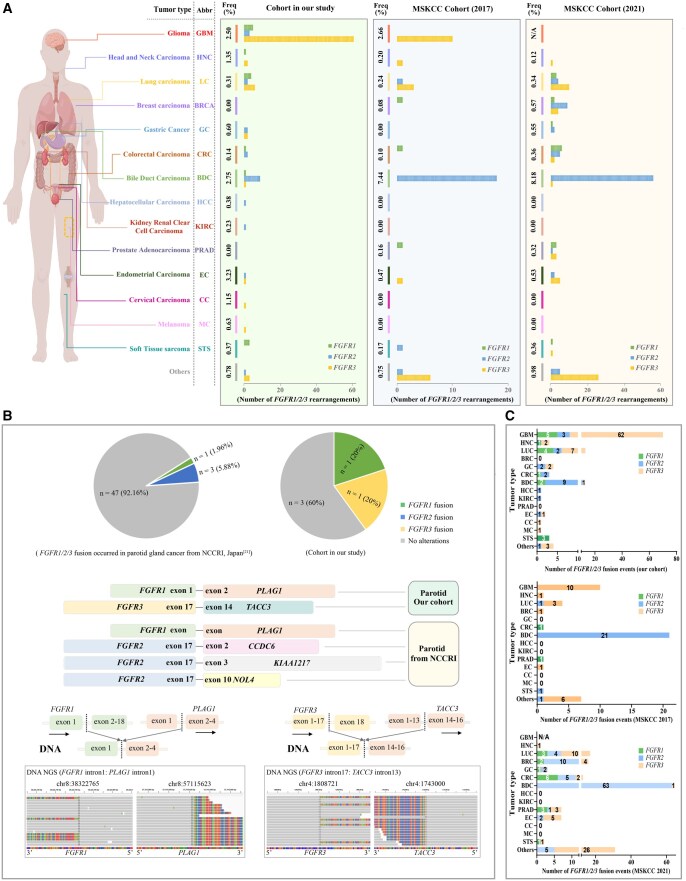The height and width of the screenshot is (881, 686).
Task: Select the '8.18' frequency value
Action: [x=535, y=178]
